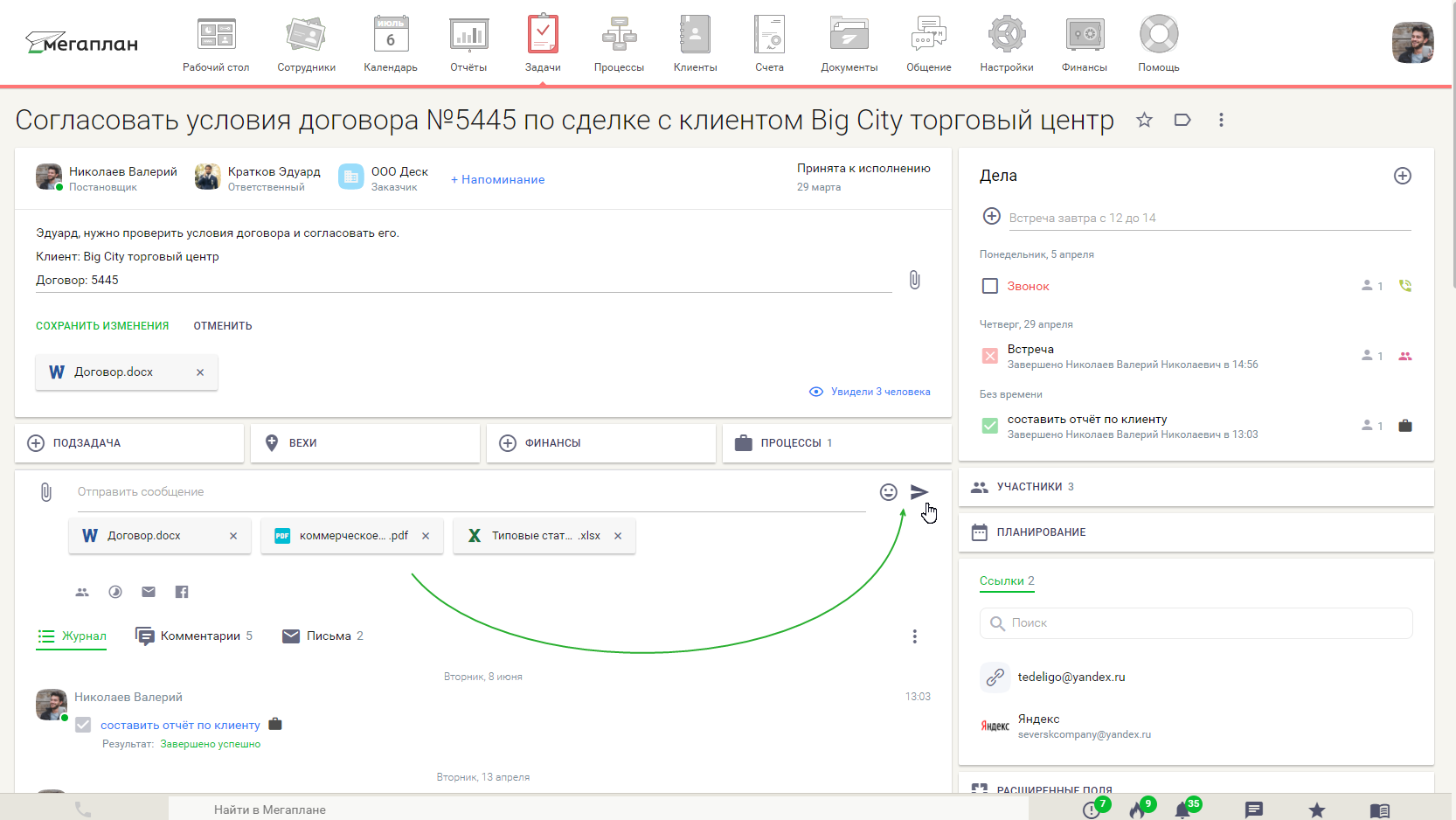Click the Встреча завтра quick-add field

(1210, 218)
